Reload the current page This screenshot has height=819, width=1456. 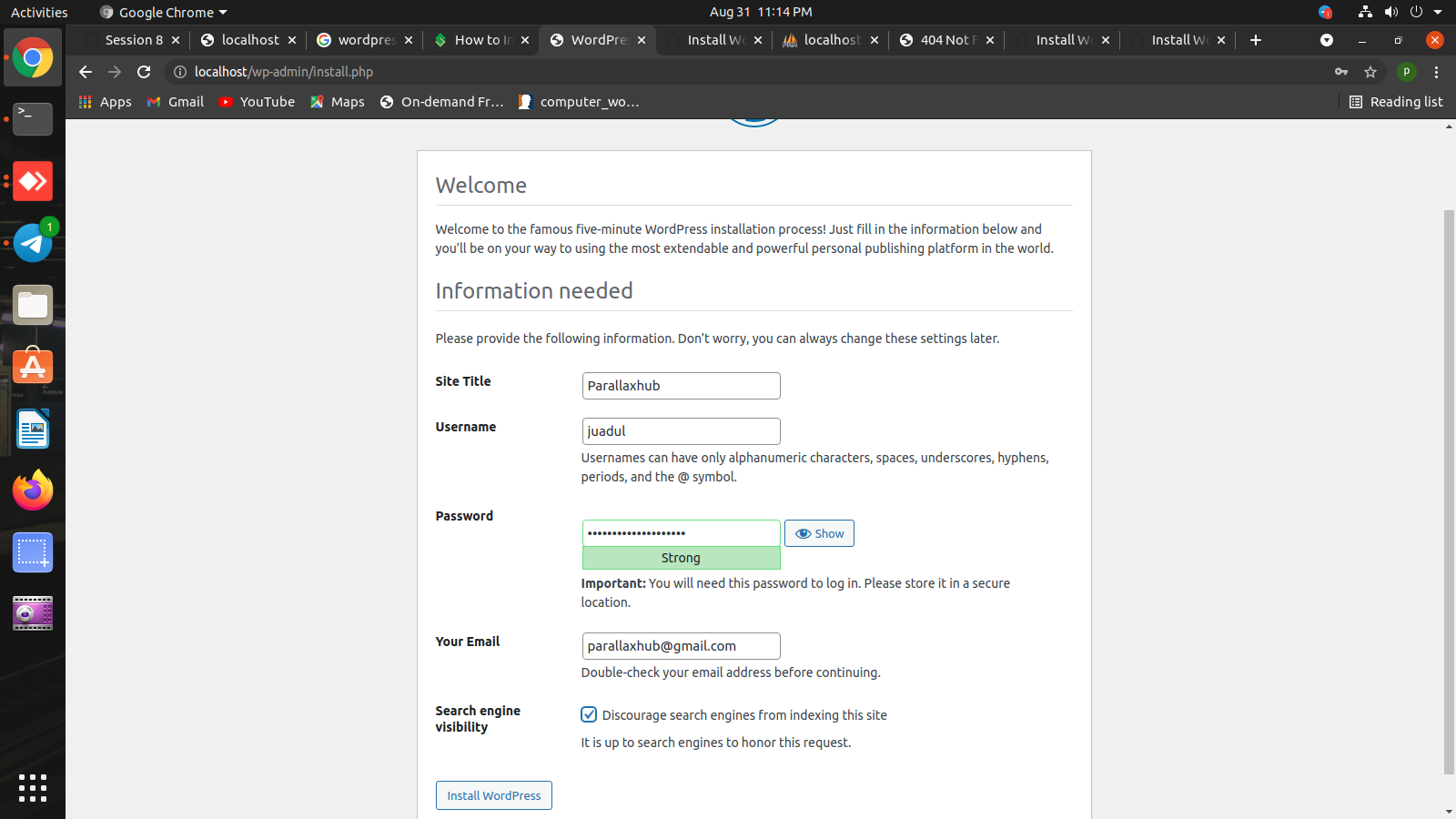coord(144,72)
